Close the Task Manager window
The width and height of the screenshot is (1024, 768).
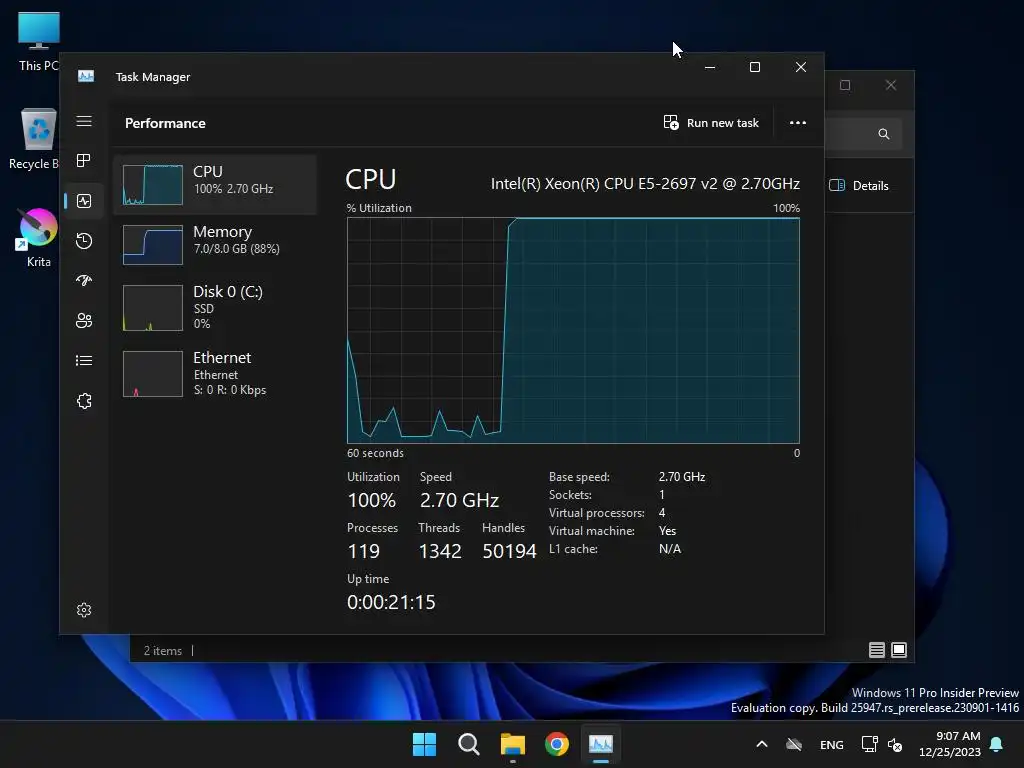pyautogui.click(x=801, y=67)
